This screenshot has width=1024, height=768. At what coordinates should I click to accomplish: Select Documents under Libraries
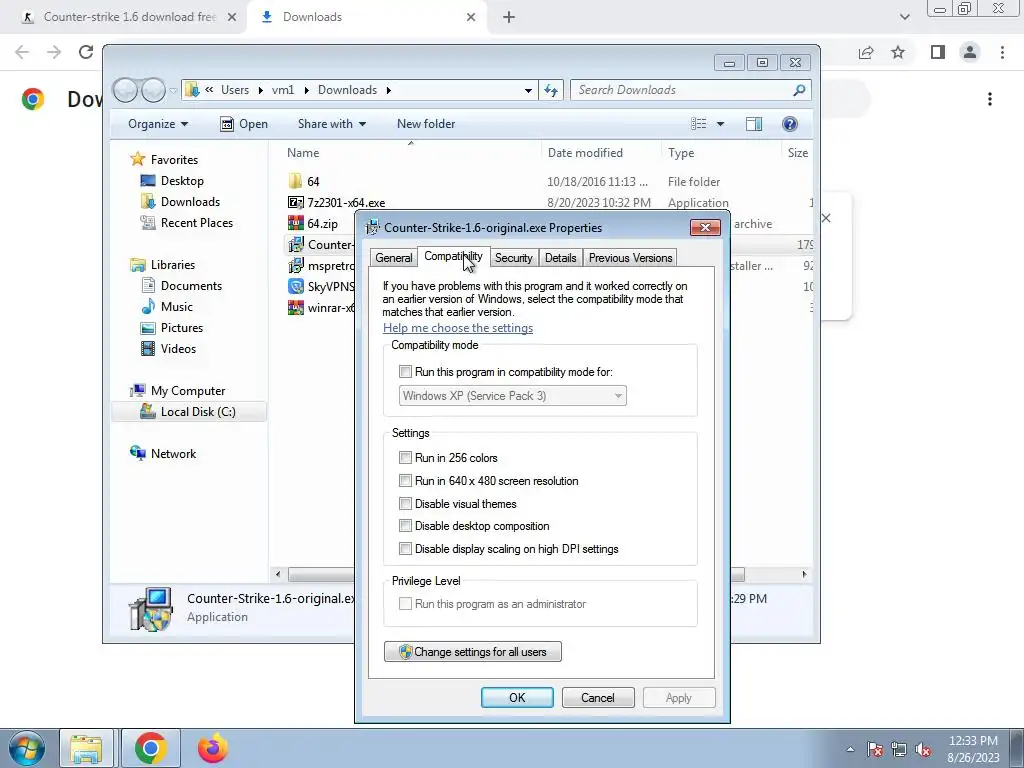click(191, 285)
